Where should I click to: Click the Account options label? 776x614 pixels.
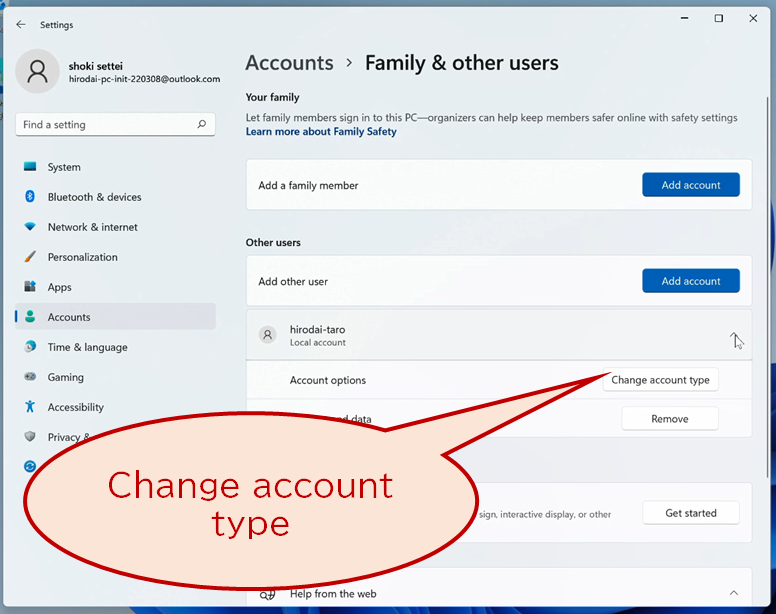click(328, 380)
